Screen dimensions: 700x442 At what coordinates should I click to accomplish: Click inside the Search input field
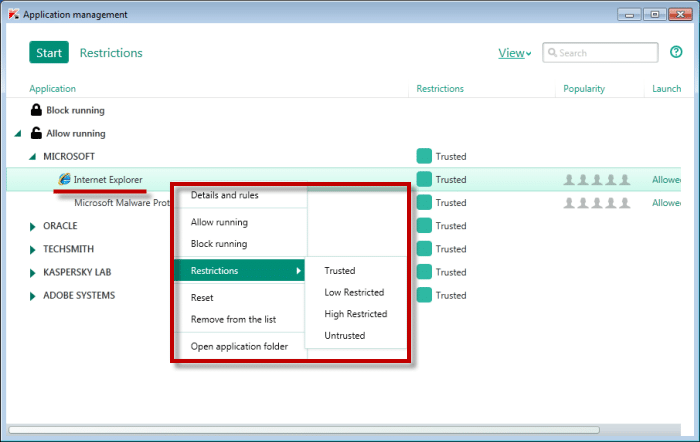[x=600, y=53]
